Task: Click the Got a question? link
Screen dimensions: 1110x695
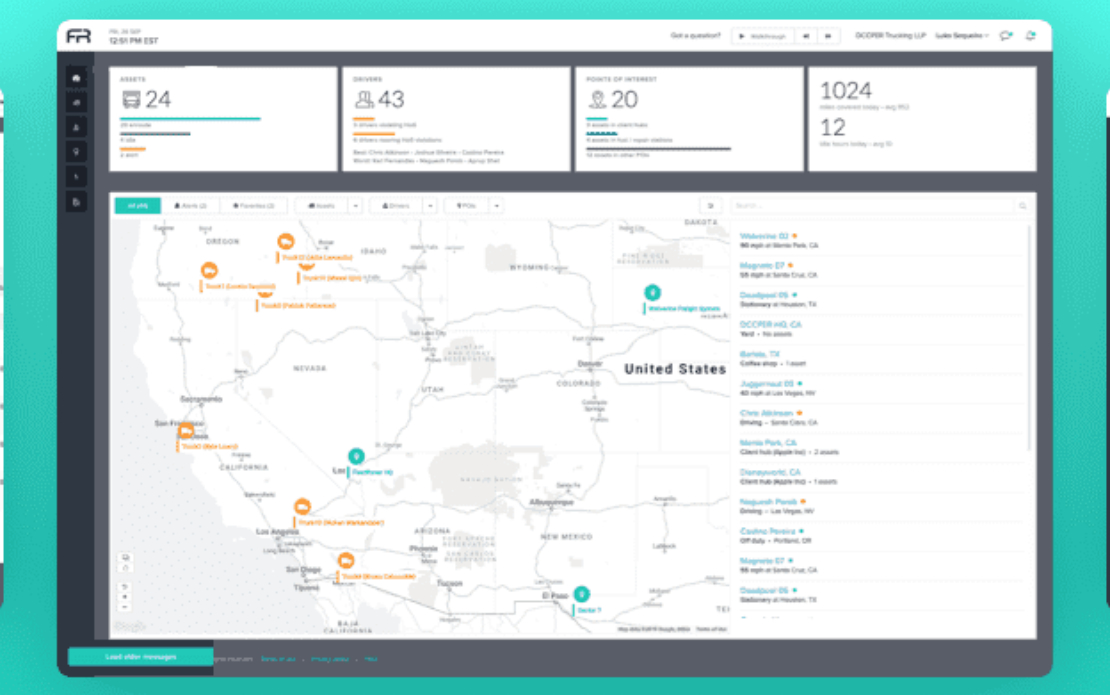Action: 695,35
